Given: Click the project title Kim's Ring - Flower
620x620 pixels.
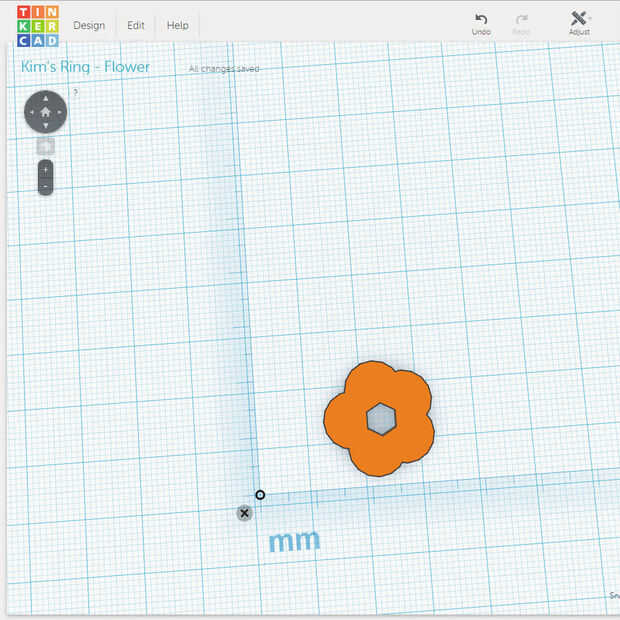Looking at the screenshot, I should [x=85, y=67].
